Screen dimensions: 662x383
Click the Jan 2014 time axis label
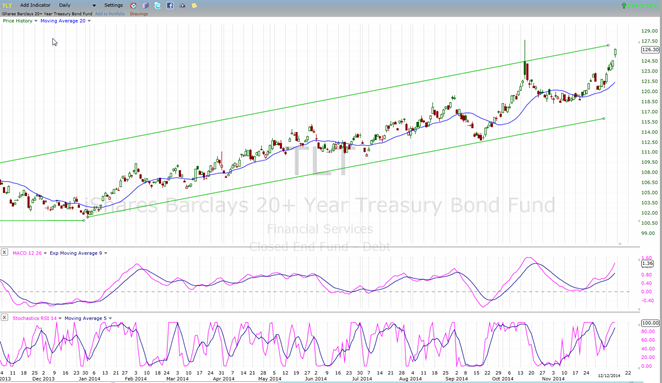[x=90, y=379]
